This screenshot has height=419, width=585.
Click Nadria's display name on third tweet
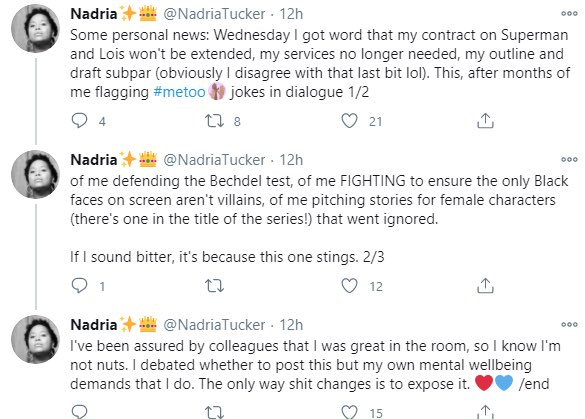tap(94, 325)
